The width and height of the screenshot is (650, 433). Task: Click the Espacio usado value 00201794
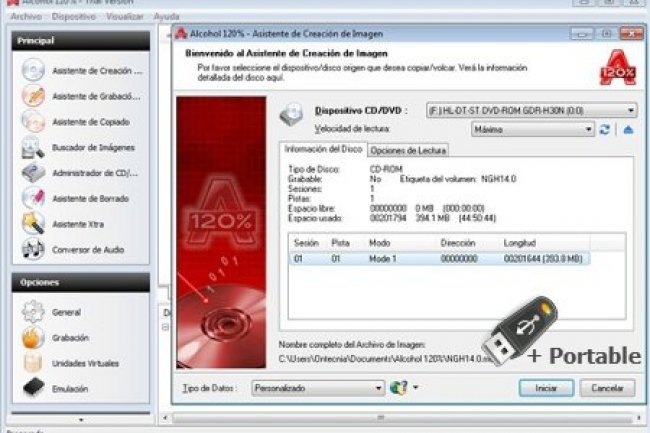[388, 218]
